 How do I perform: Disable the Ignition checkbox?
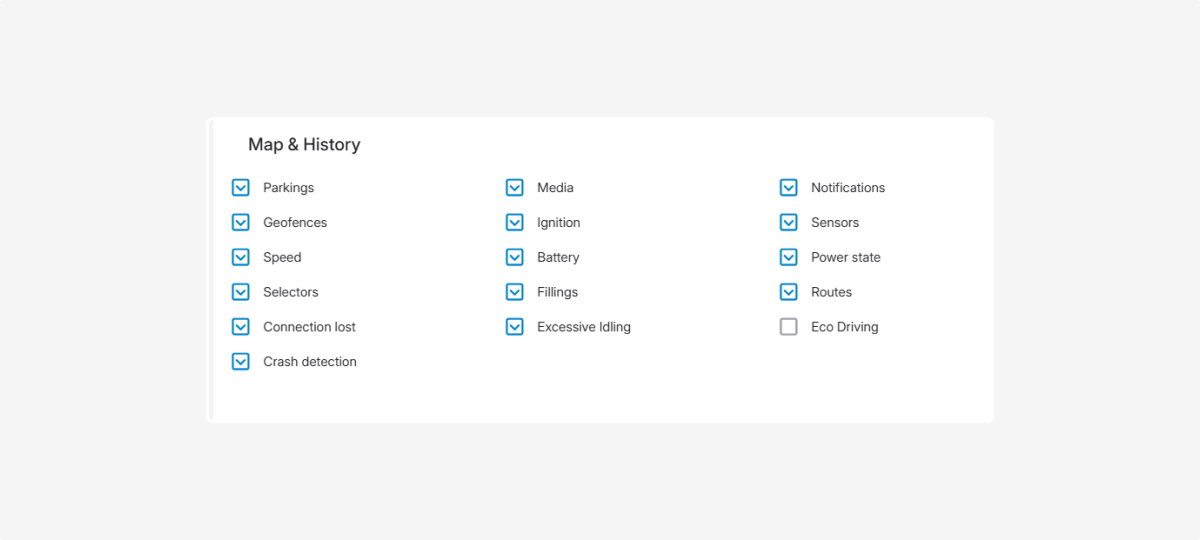514,222
